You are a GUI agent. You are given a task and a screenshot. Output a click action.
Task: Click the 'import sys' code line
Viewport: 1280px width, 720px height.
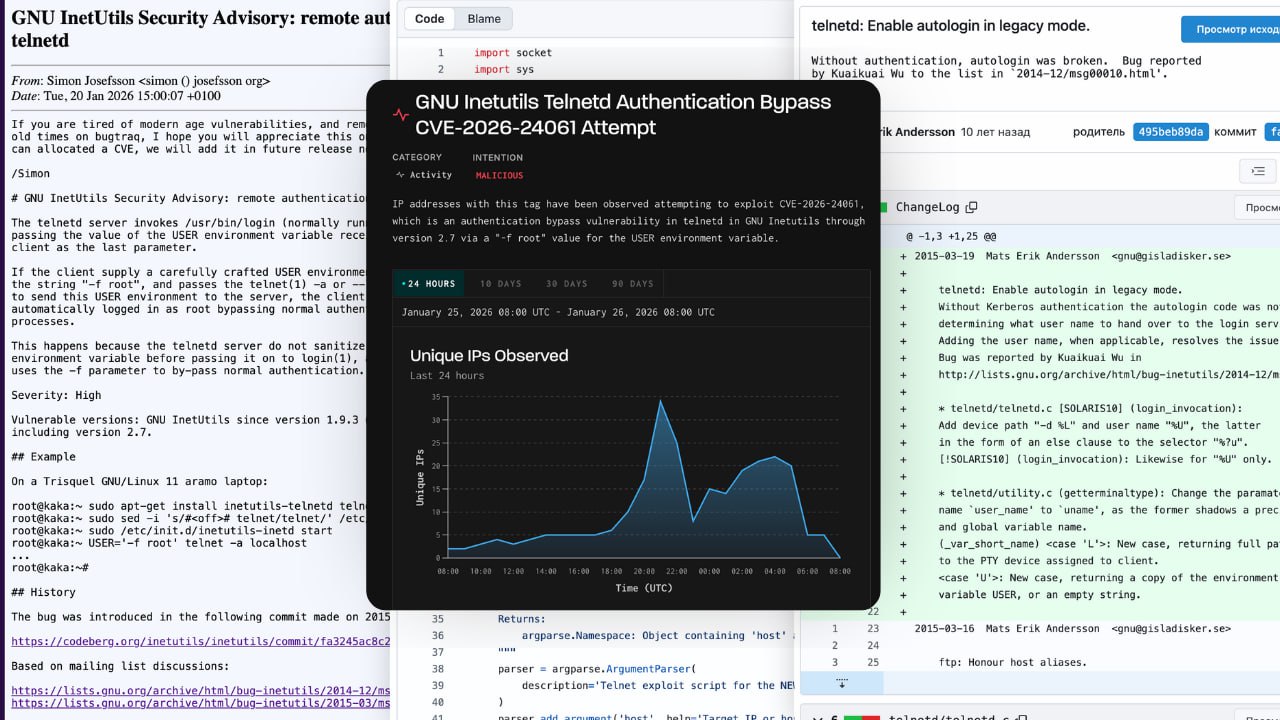(504, 69)
